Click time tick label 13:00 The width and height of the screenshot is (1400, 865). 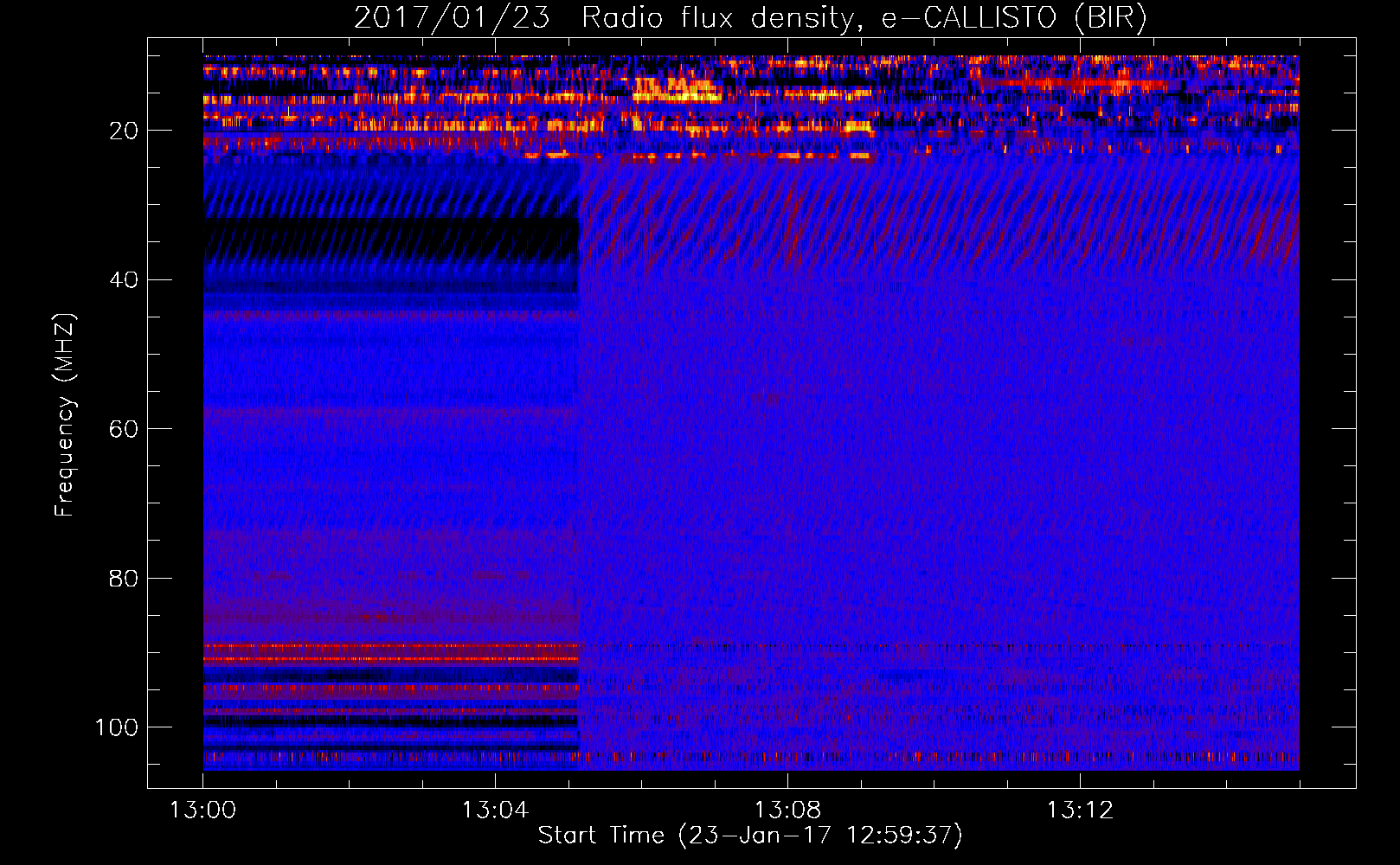point(202,811)
